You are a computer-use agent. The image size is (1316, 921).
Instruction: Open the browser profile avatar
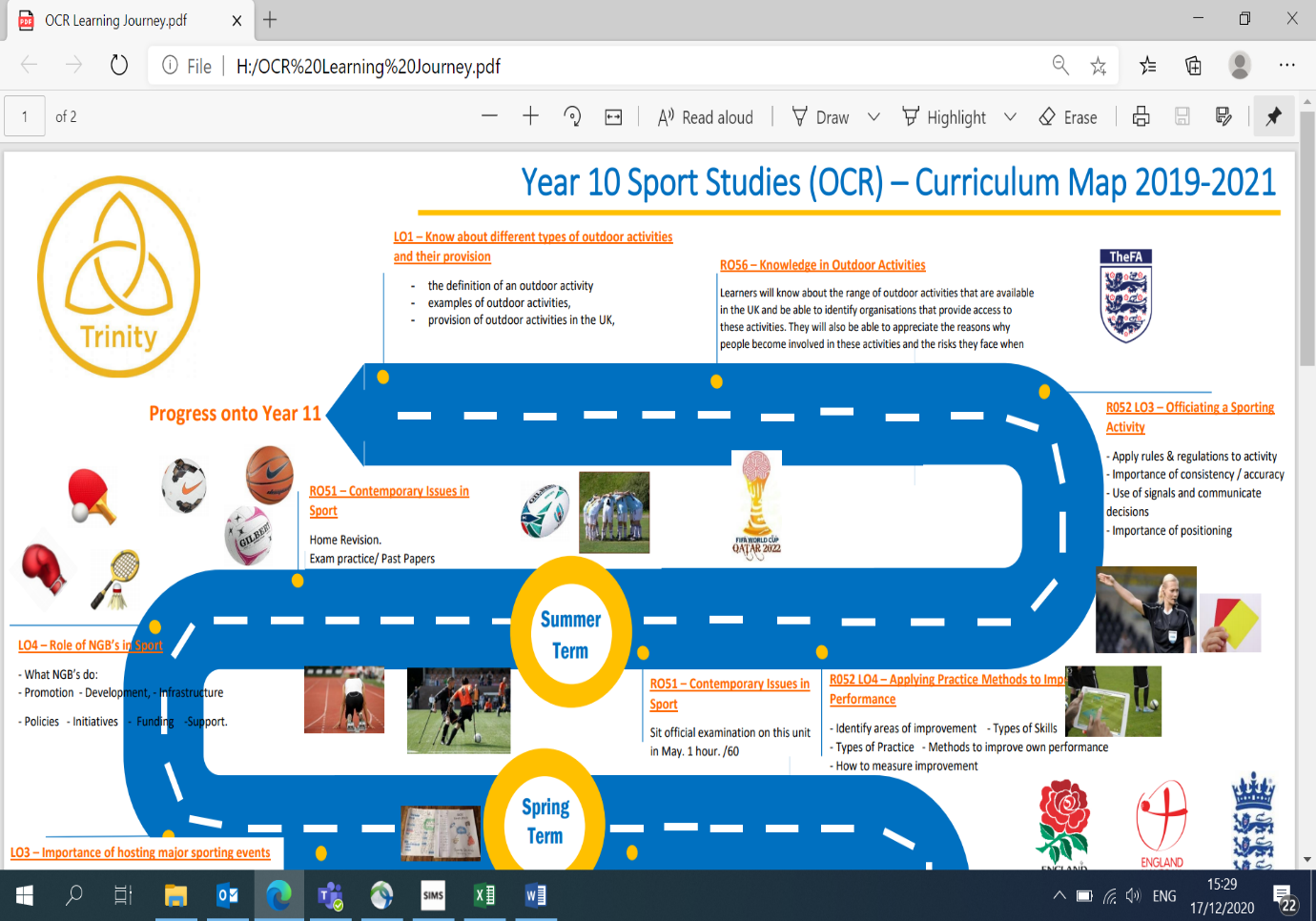coord(1240,65)
